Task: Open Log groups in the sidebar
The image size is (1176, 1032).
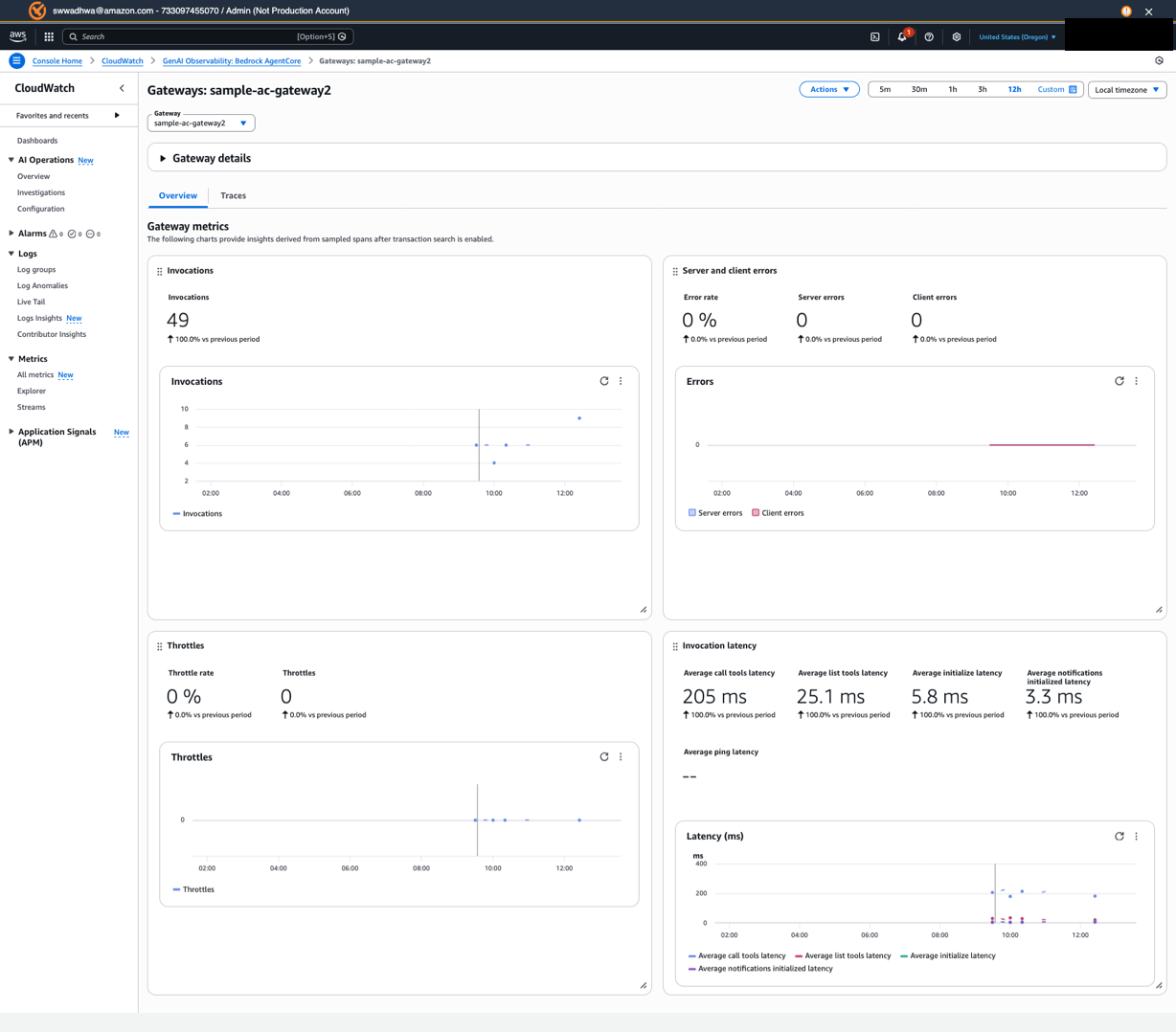Action: coord(36,269)
